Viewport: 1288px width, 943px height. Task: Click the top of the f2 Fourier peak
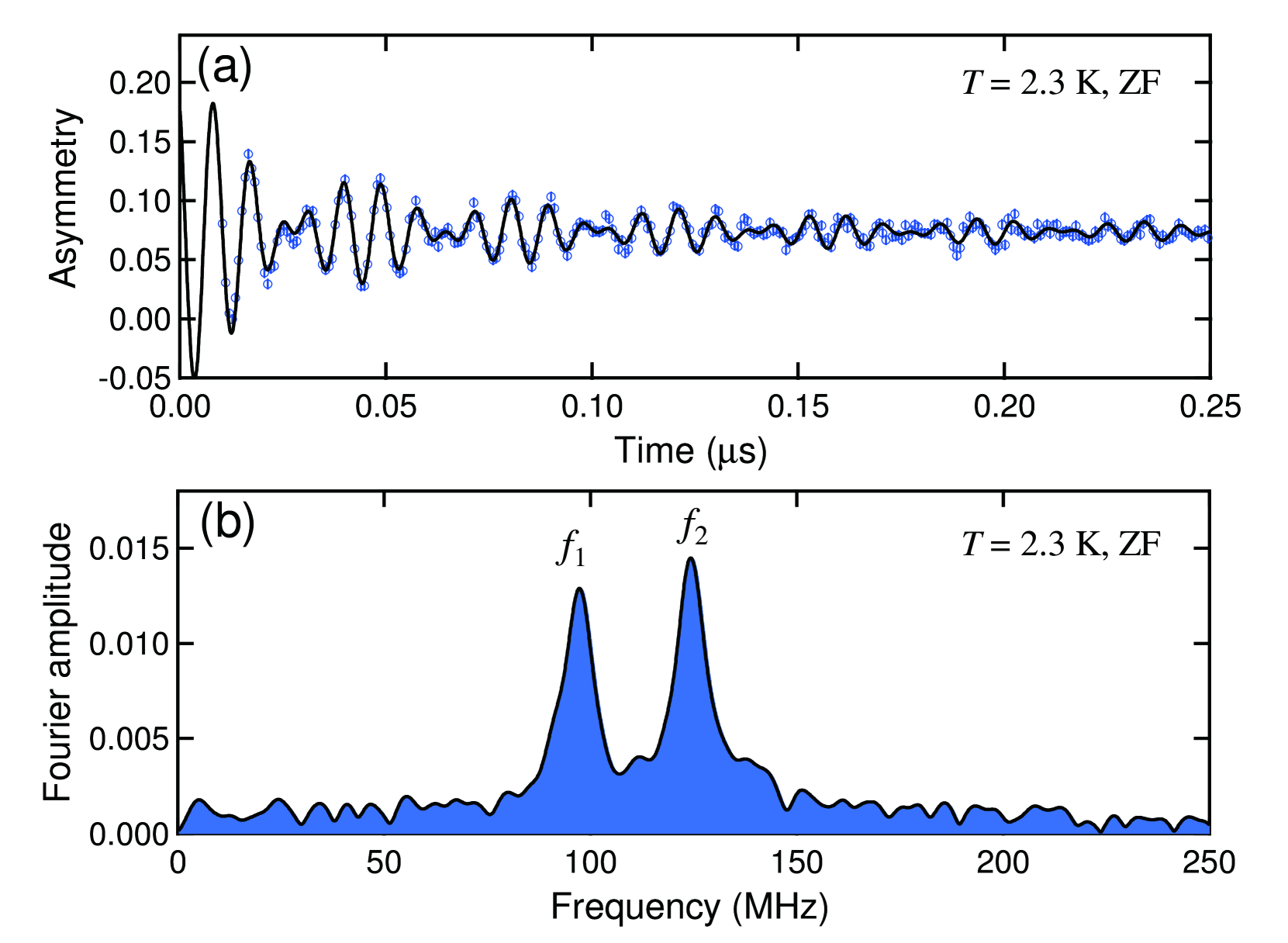pos(691,559)
